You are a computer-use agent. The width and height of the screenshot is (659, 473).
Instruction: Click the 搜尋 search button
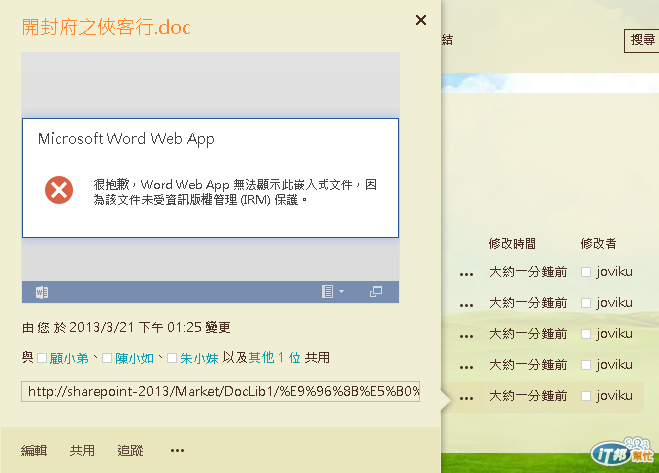642,40
